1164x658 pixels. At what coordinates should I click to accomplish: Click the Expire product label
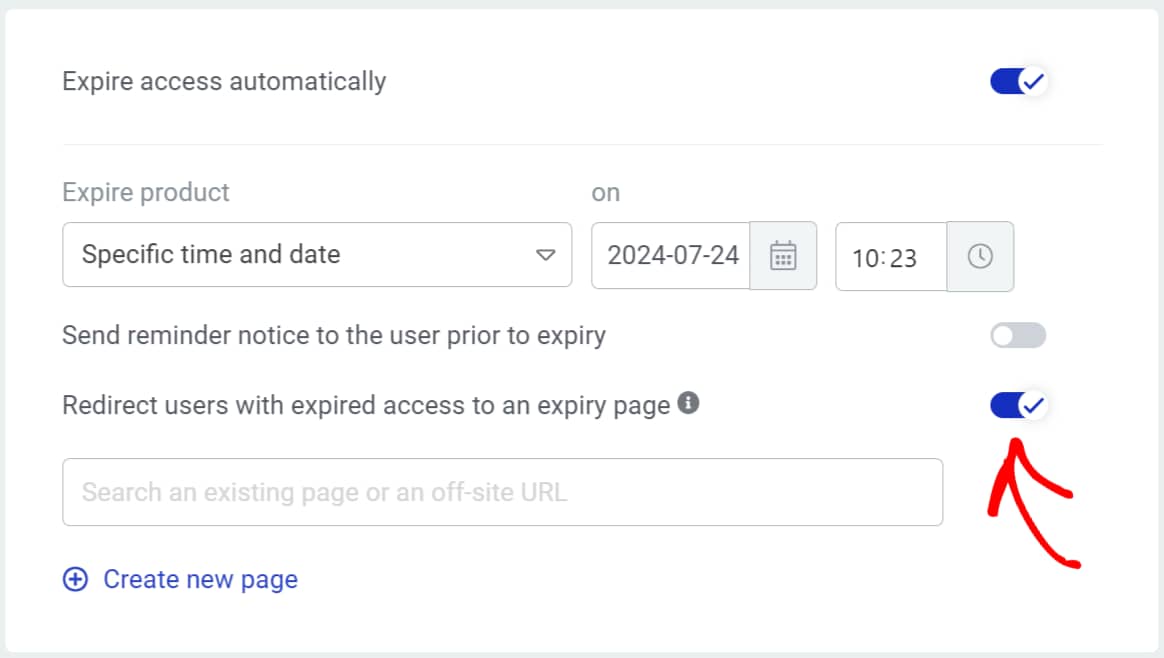click(x=146, y=192)
